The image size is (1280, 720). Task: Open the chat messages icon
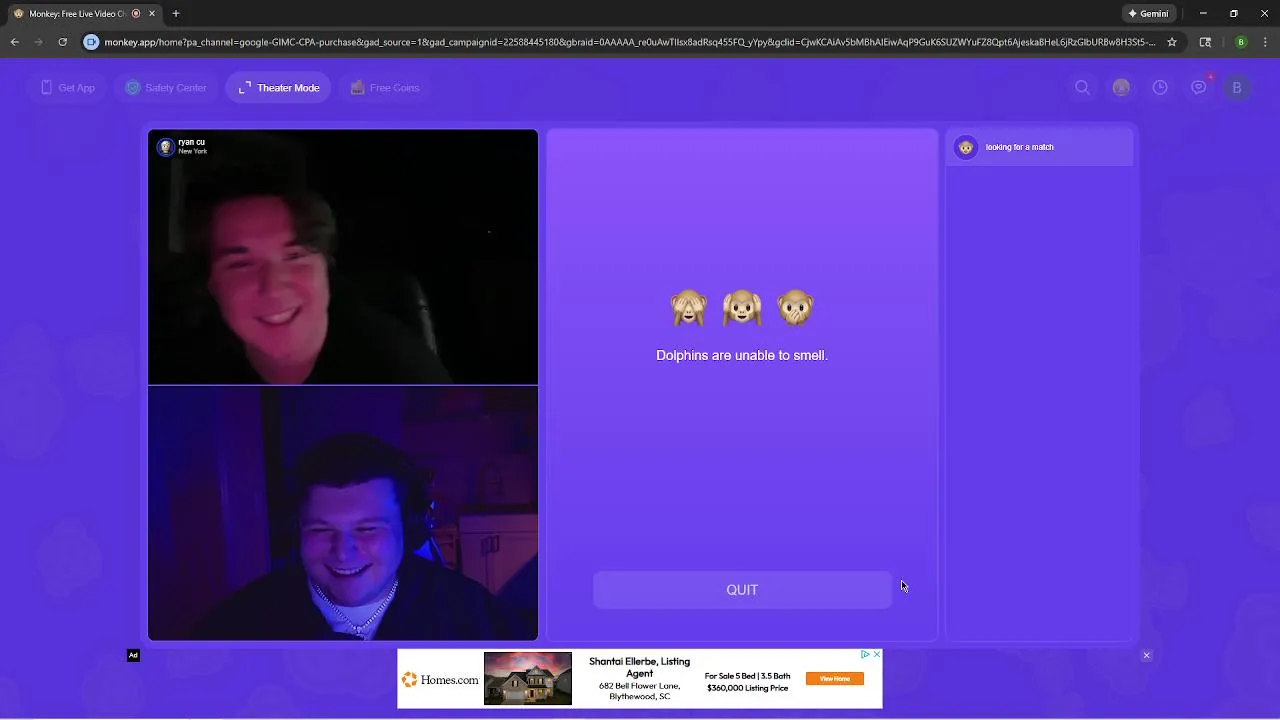[x=1198, y=88]
